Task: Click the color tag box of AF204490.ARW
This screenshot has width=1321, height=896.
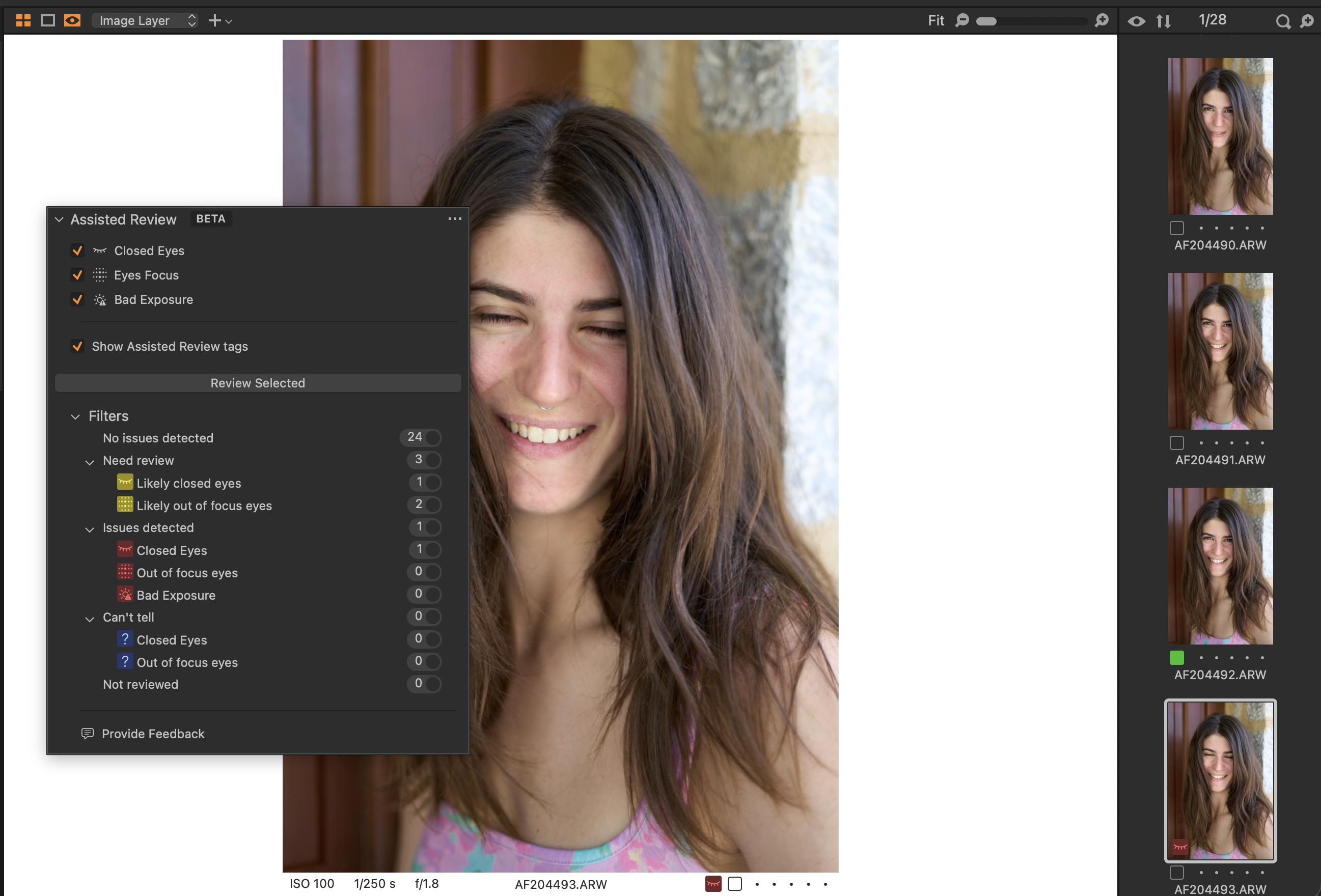Action: (x=1176, y=228)
